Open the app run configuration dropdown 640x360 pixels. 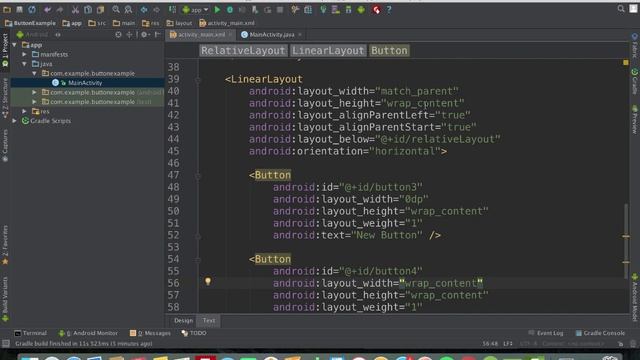195,9
